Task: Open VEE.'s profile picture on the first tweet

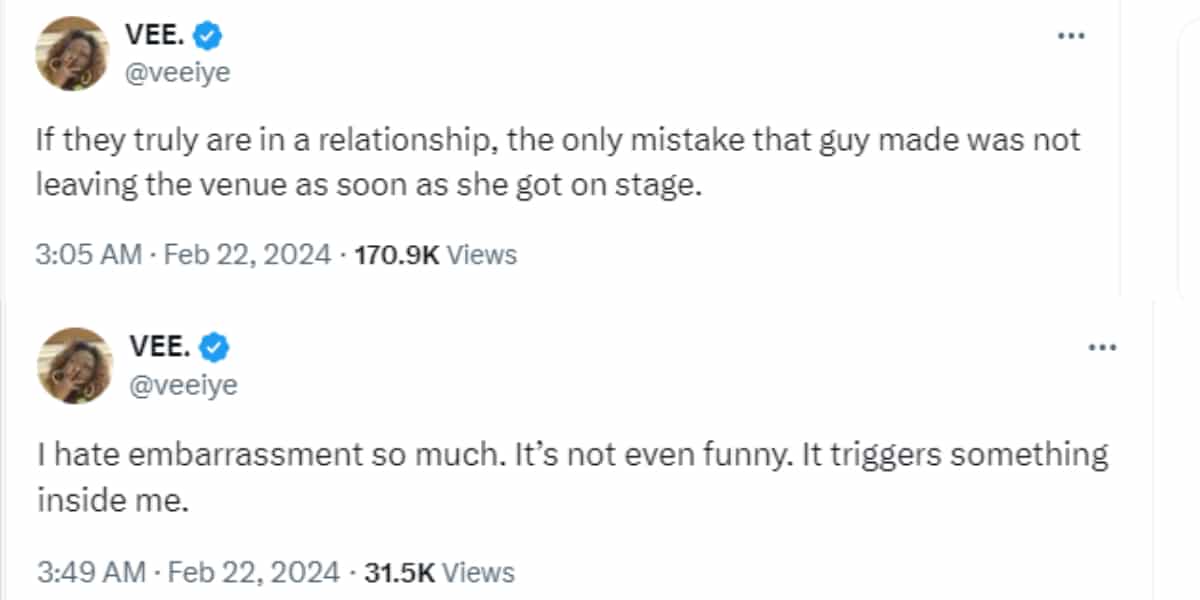Action: (72, 54)
